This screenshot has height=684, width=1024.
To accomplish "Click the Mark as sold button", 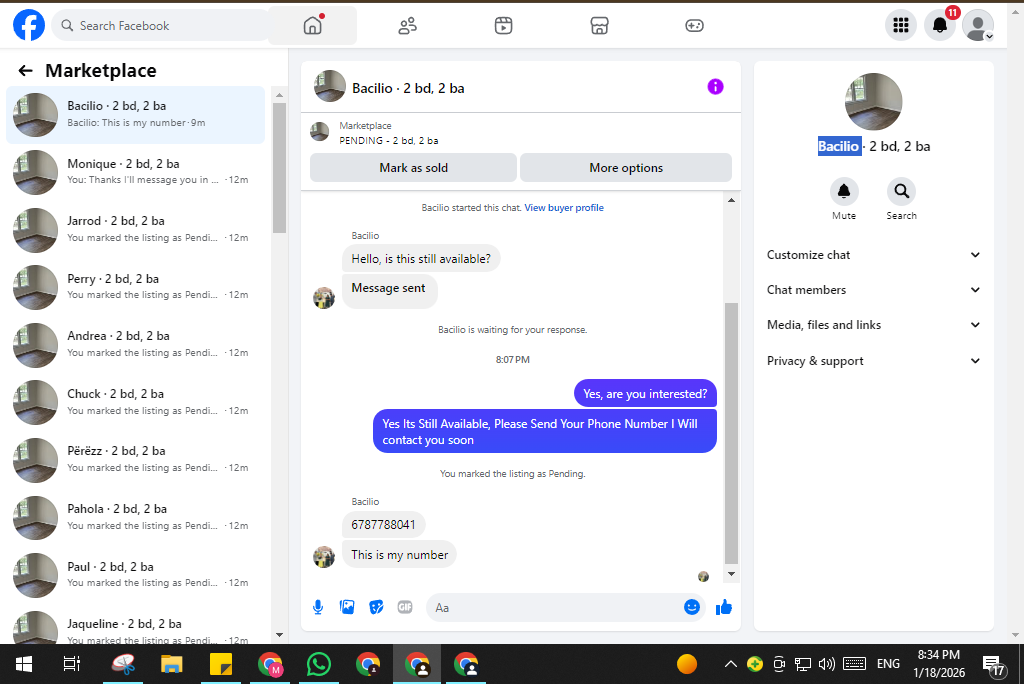I will coord(413,168).
